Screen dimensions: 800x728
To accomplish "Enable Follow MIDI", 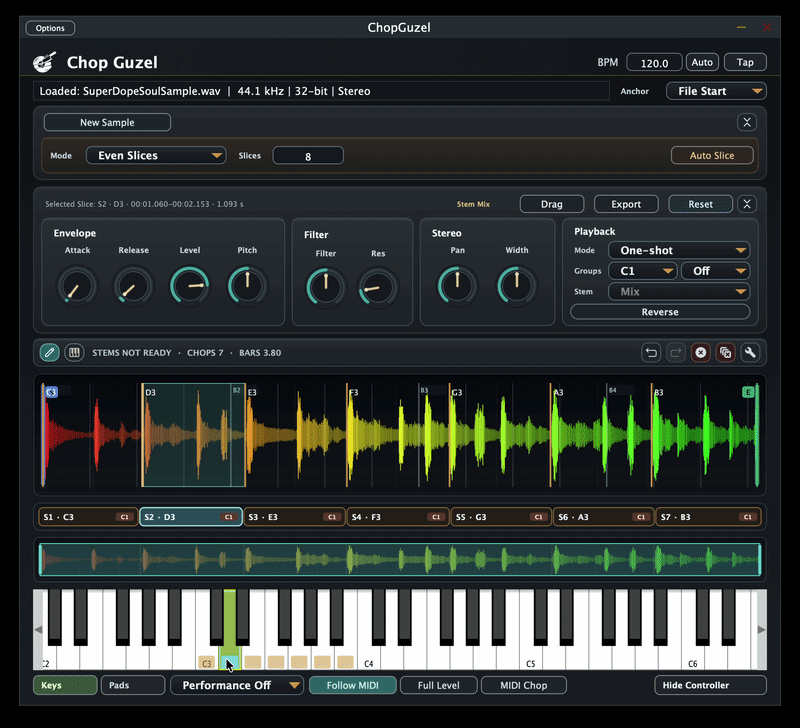I will pyautogui.click(x=352, y=685).
